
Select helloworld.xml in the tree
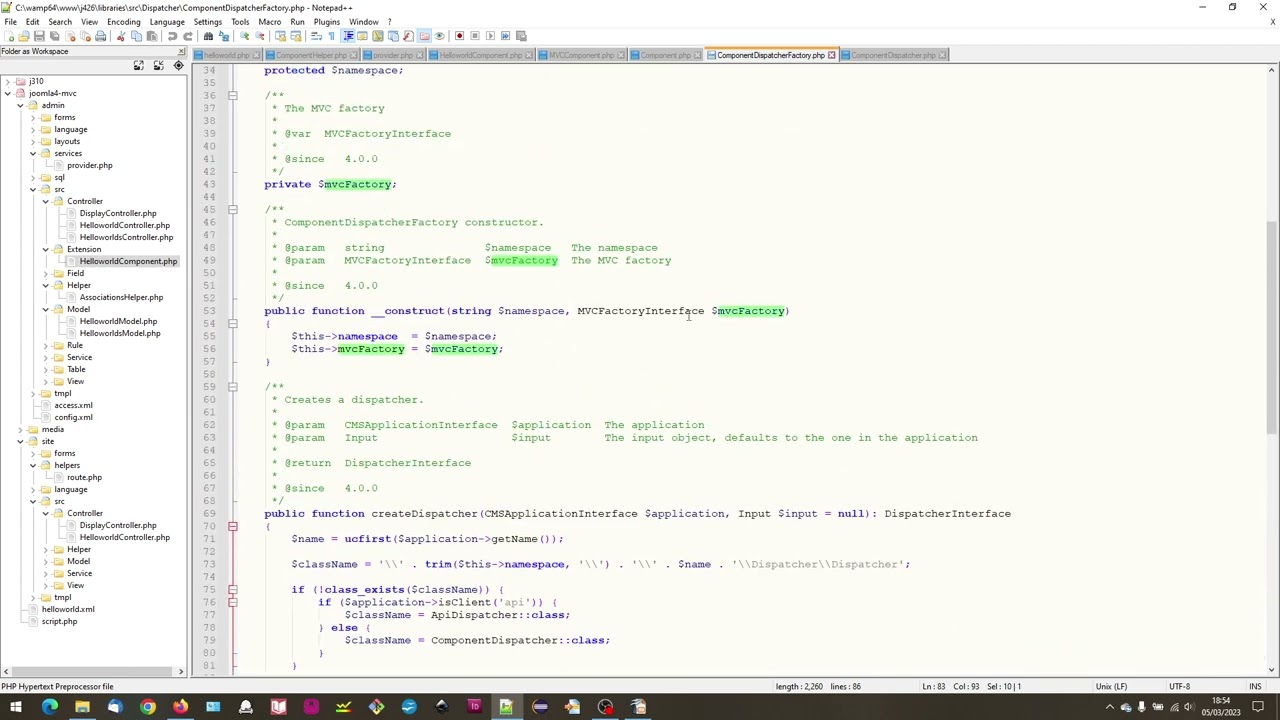(68, 609)
